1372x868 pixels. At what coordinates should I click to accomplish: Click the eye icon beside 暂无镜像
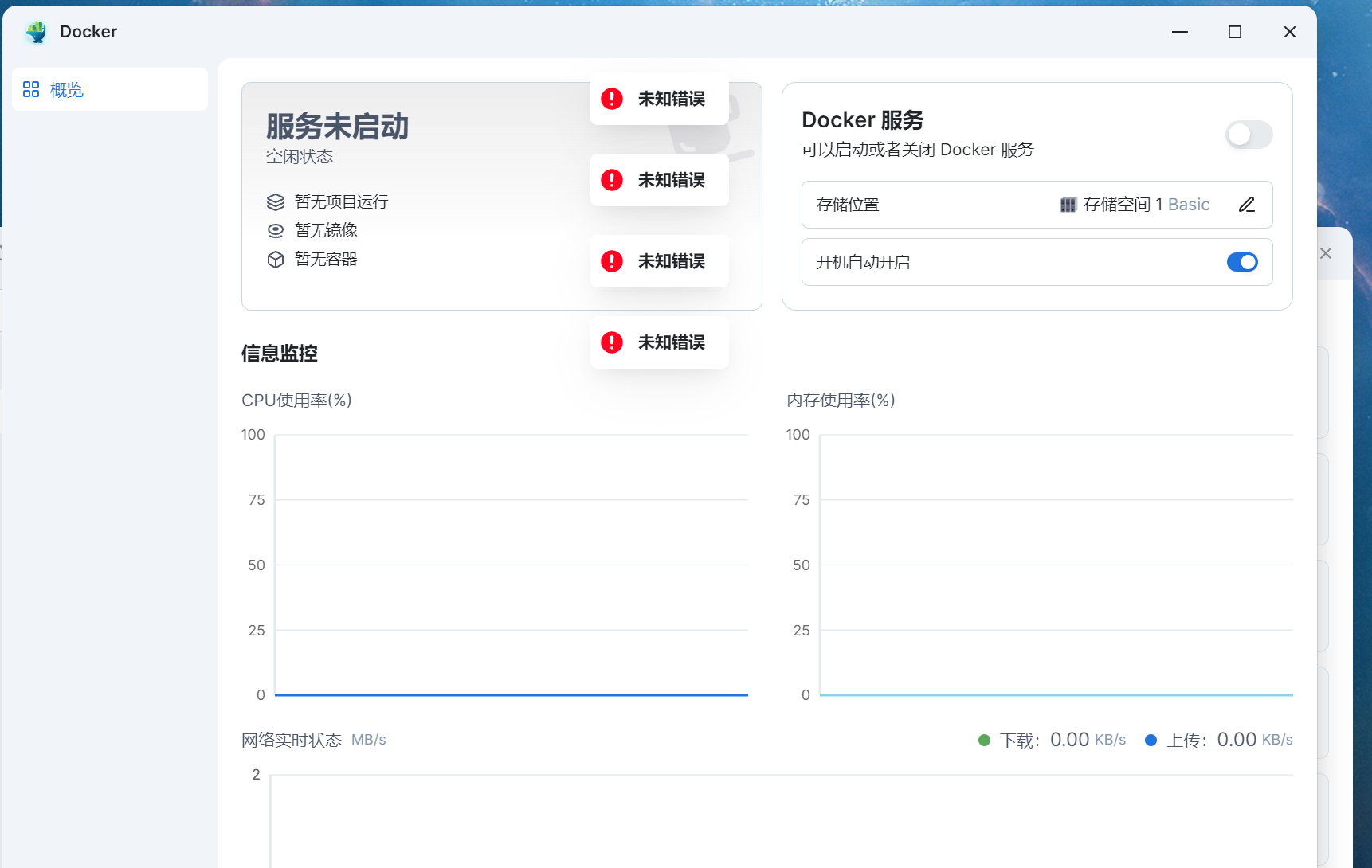(x=275, y=230)
